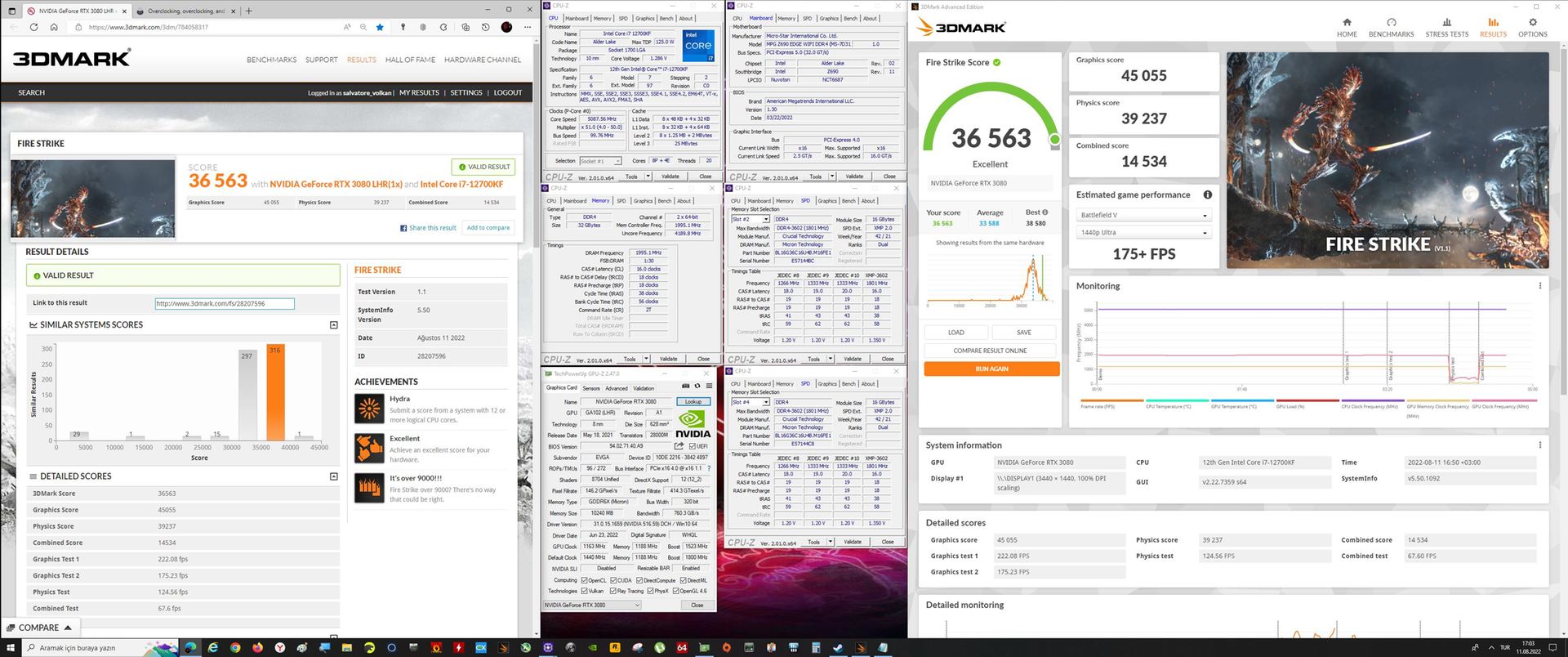Collapse SIMILAR SYSTEMS SCORES section
Viewport: 1568px width, 657px height.
click(x=333, y=324)
